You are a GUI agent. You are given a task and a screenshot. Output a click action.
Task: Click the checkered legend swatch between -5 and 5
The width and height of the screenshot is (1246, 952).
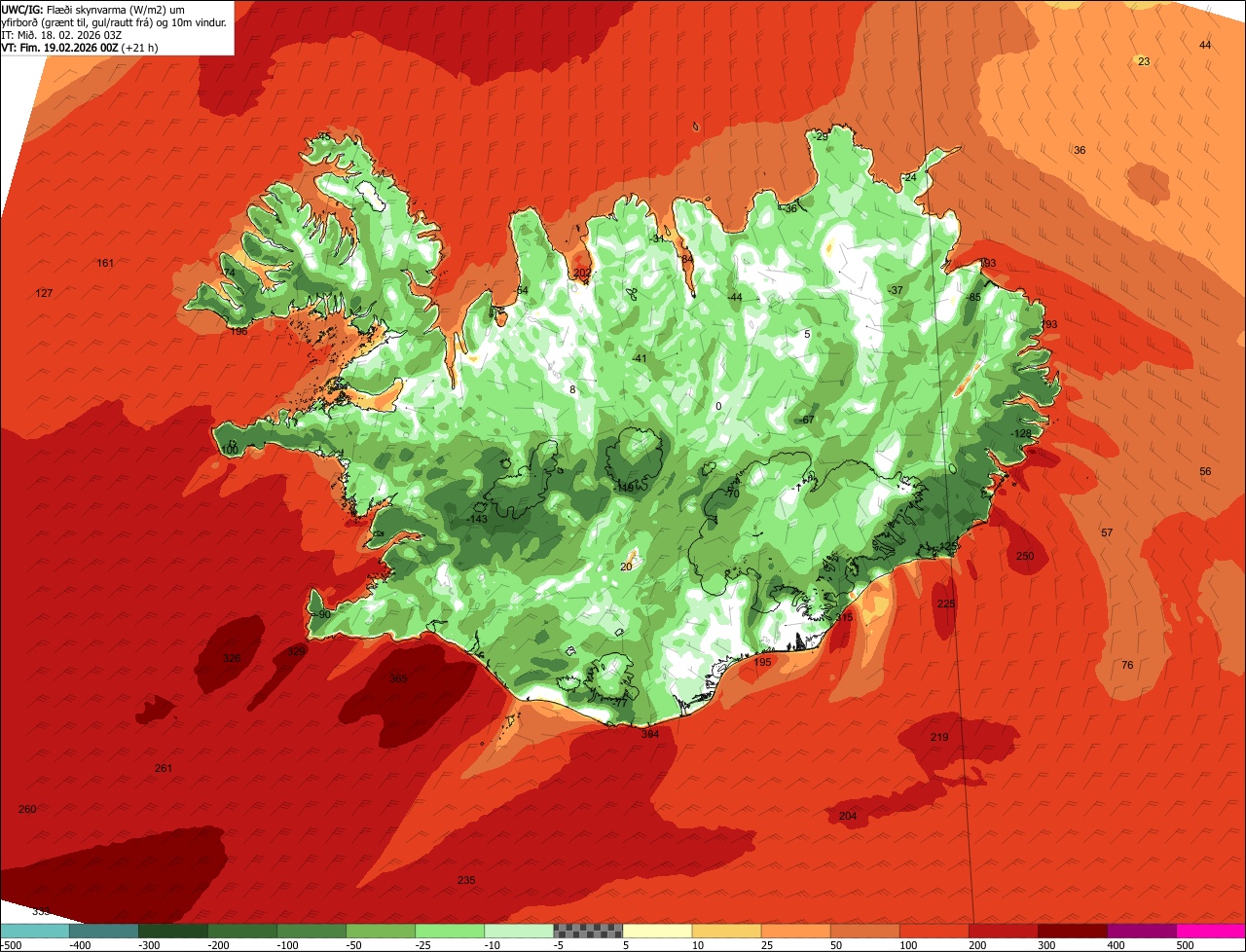pos(587,930)
